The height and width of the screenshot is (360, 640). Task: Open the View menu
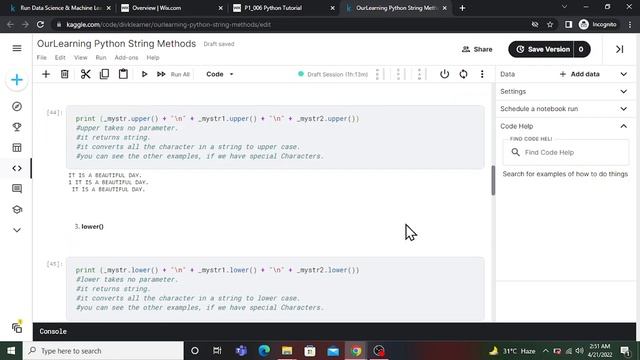coord(80,58)
